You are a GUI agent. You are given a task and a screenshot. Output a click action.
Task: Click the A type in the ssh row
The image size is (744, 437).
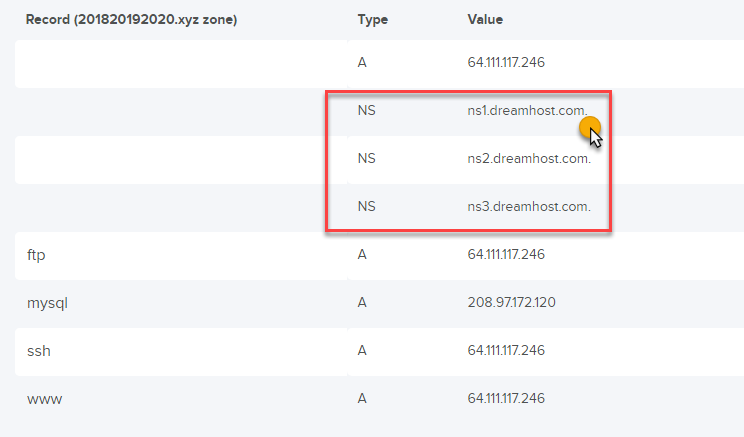(362, 351)
